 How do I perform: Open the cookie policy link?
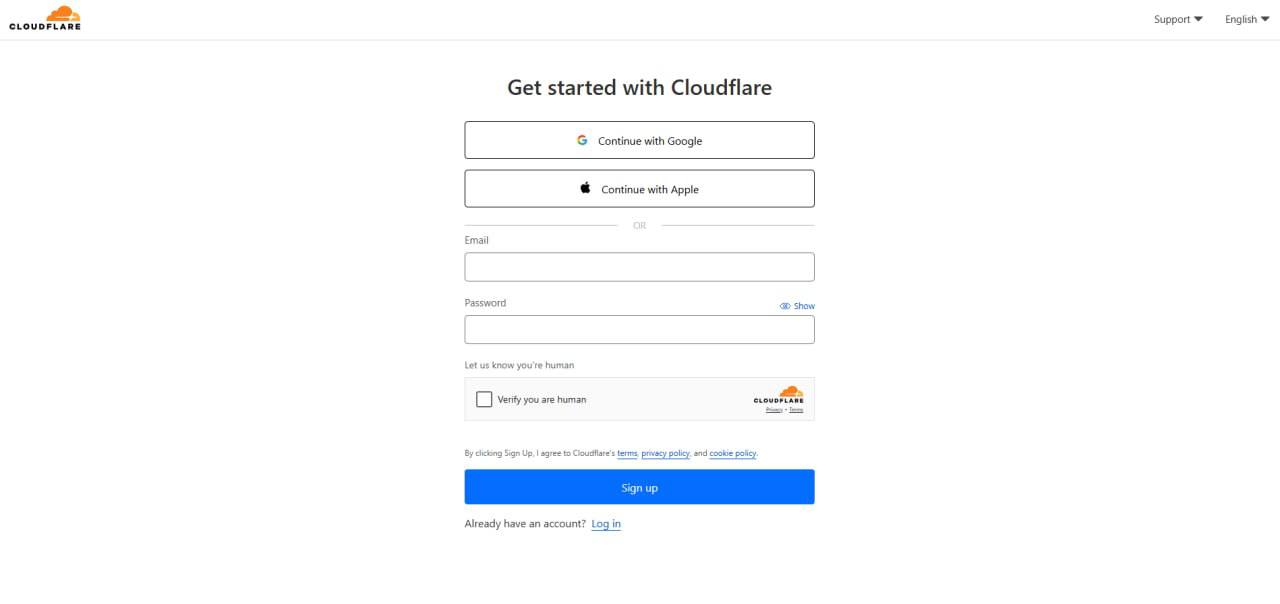coord(733,453)
